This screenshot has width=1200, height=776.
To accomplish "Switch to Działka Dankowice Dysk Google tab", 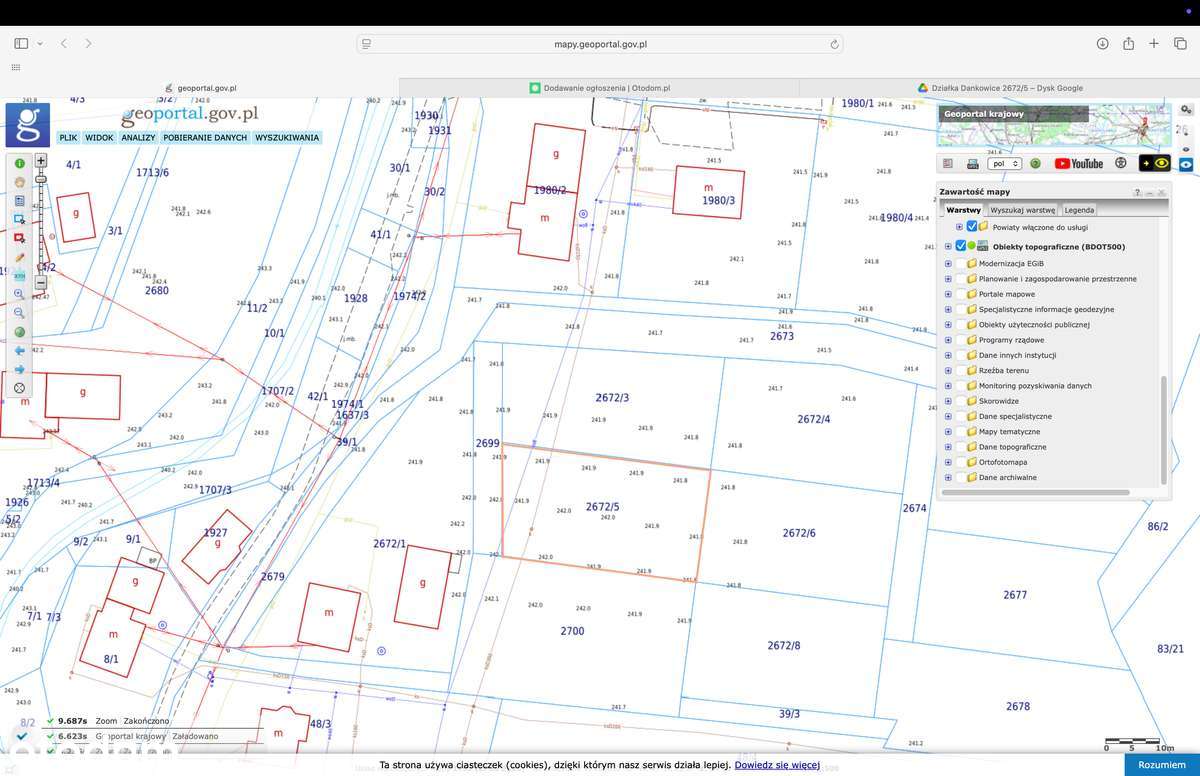I will 1000,88.
